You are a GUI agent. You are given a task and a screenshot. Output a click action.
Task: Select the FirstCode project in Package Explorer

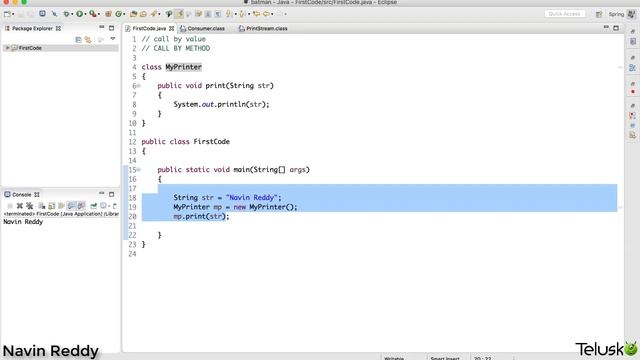[30, 48]
